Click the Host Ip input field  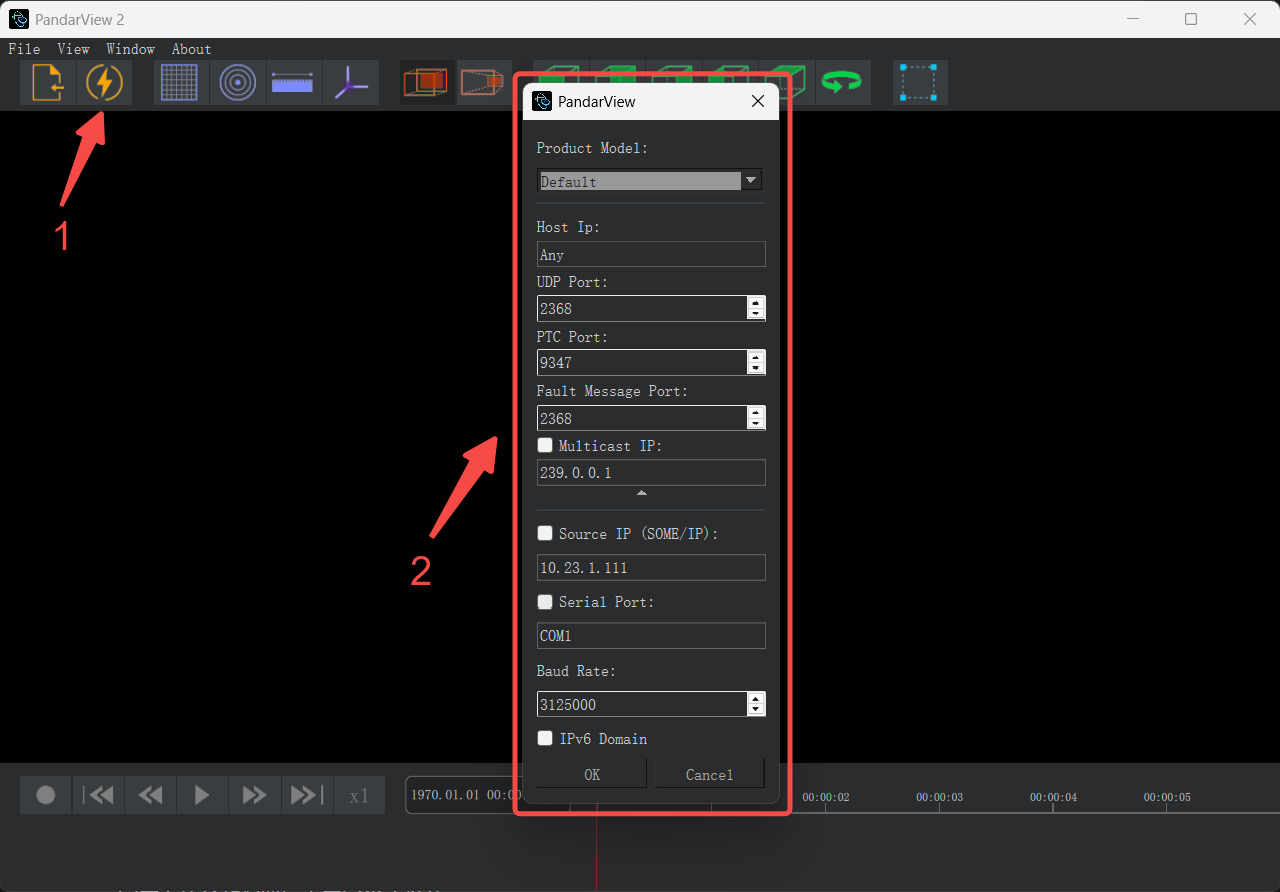[650, 254]
